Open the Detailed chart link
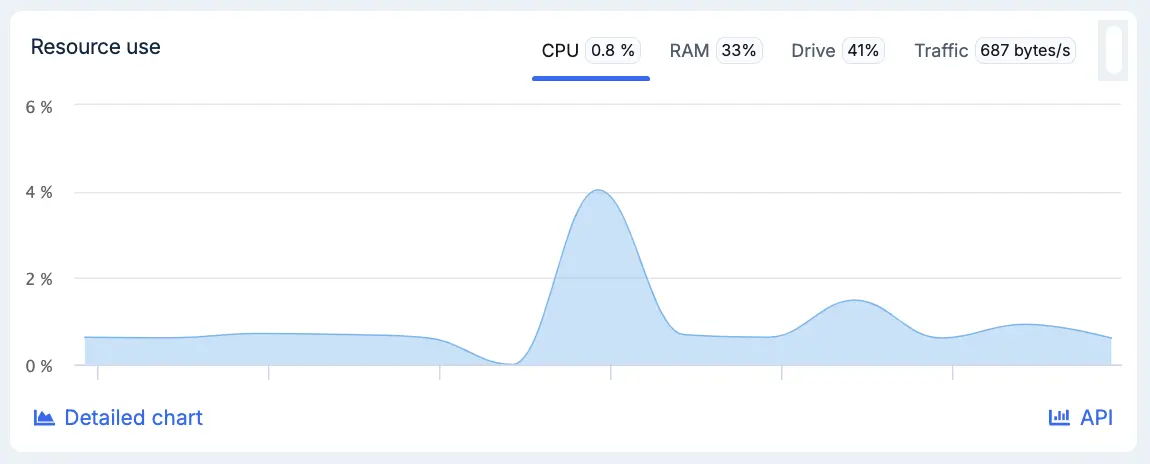The image size is (1150, 464). [119, 418]
